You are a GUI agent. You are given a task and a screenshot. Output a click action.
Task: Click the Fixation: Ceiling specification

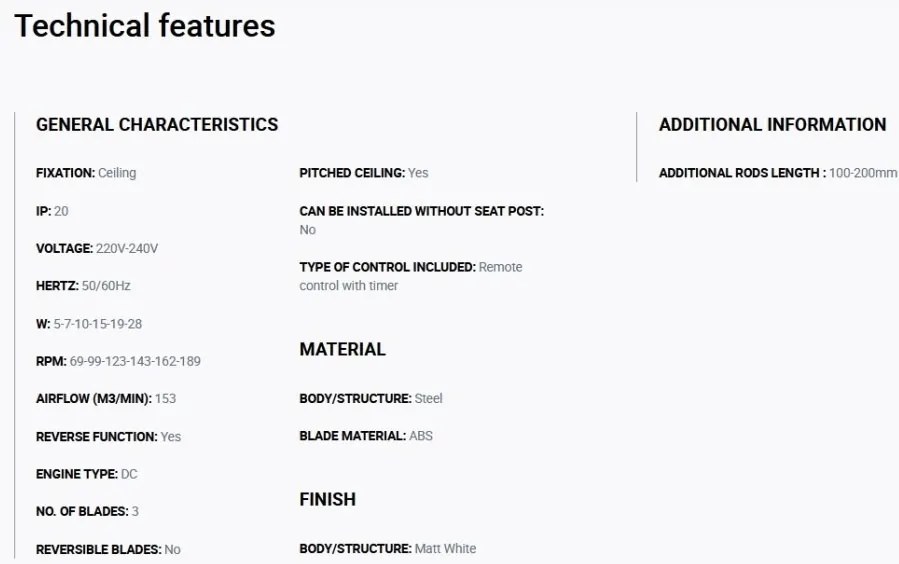tap(86, 173)
